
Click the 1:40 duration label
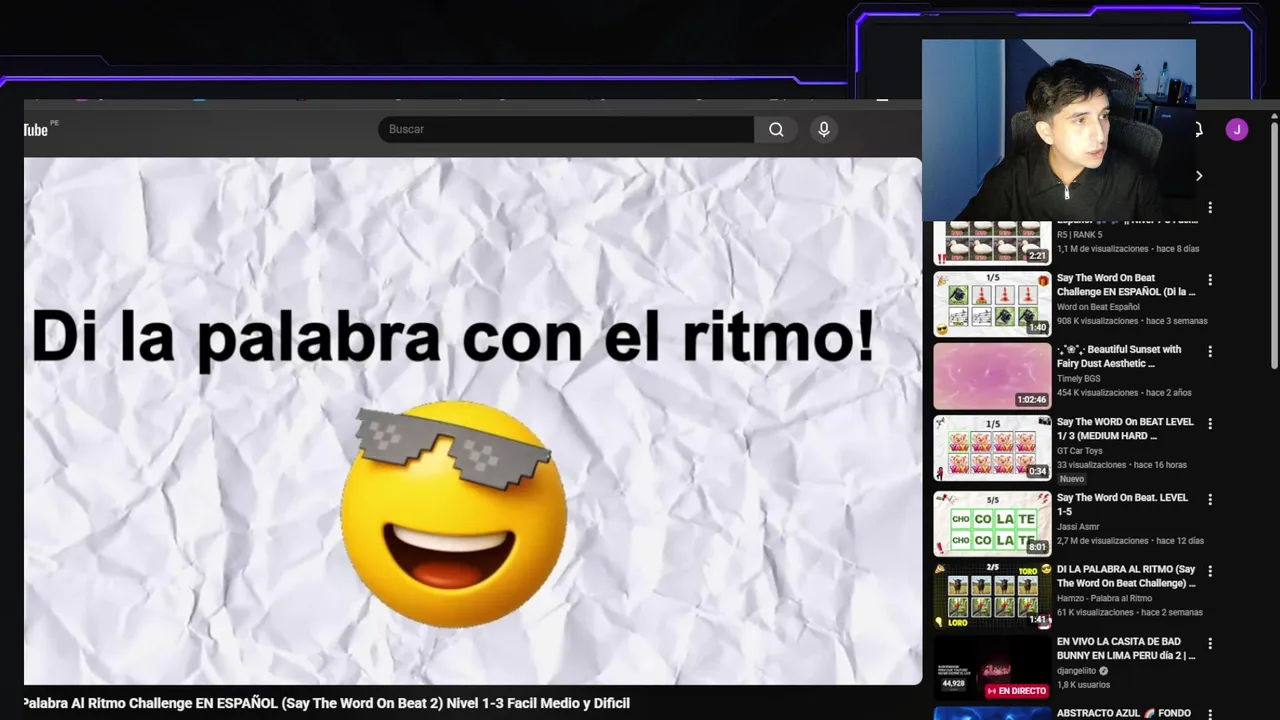coord(1037,328)
